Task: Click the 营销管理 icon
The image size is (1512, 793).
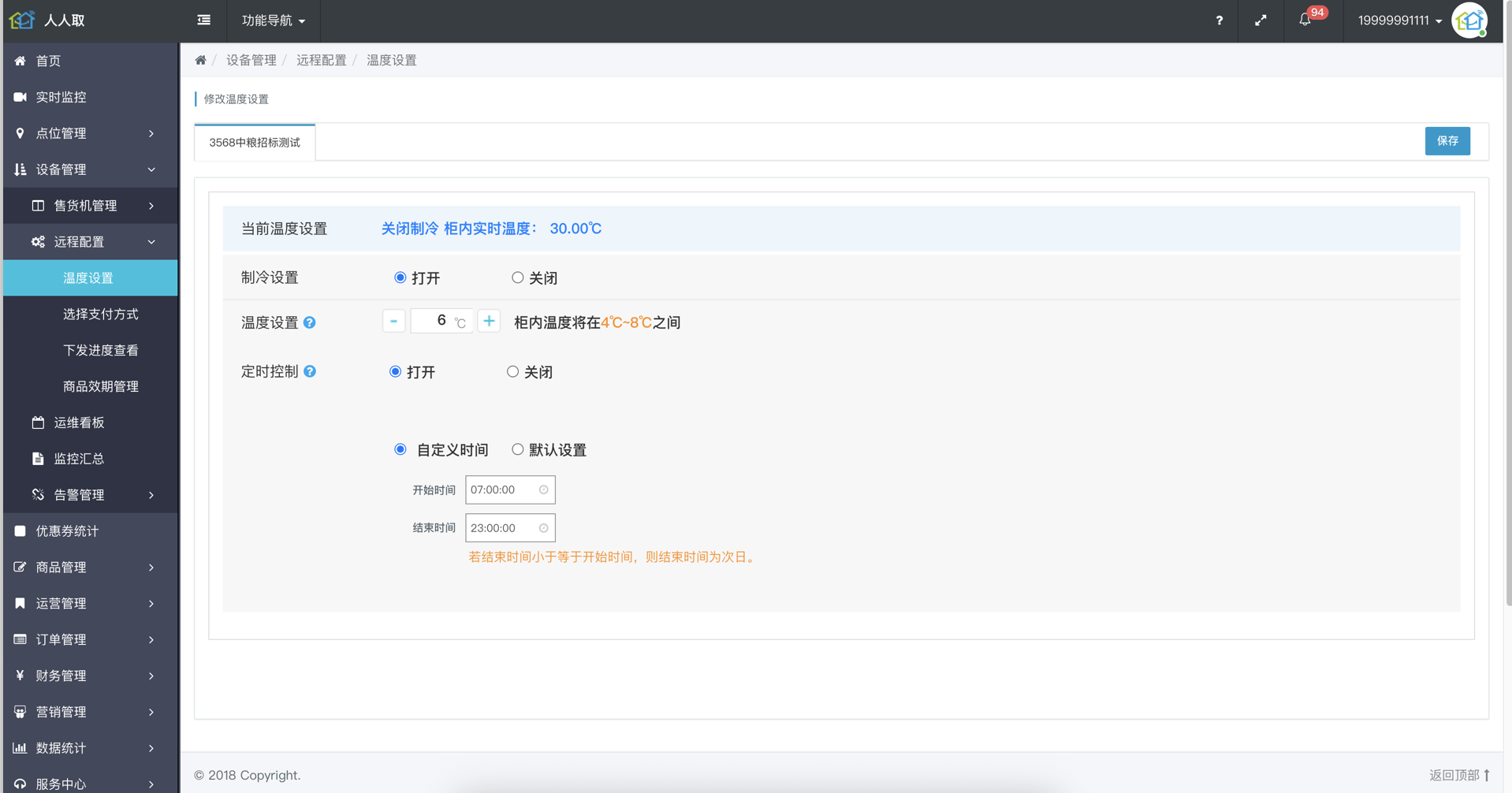Action: [20, 712]
